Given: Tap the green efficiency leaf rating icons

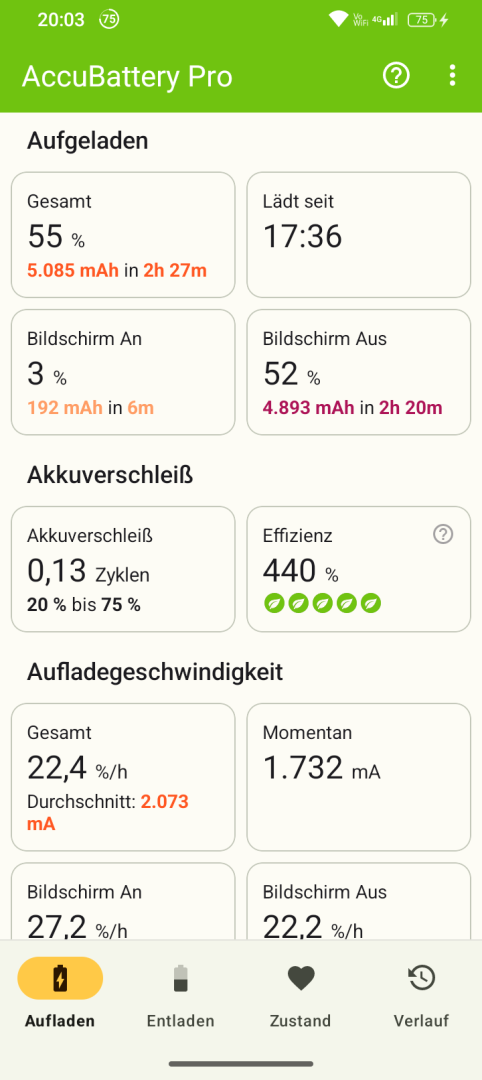Looking at the screenshot, I should pos(322,603).
